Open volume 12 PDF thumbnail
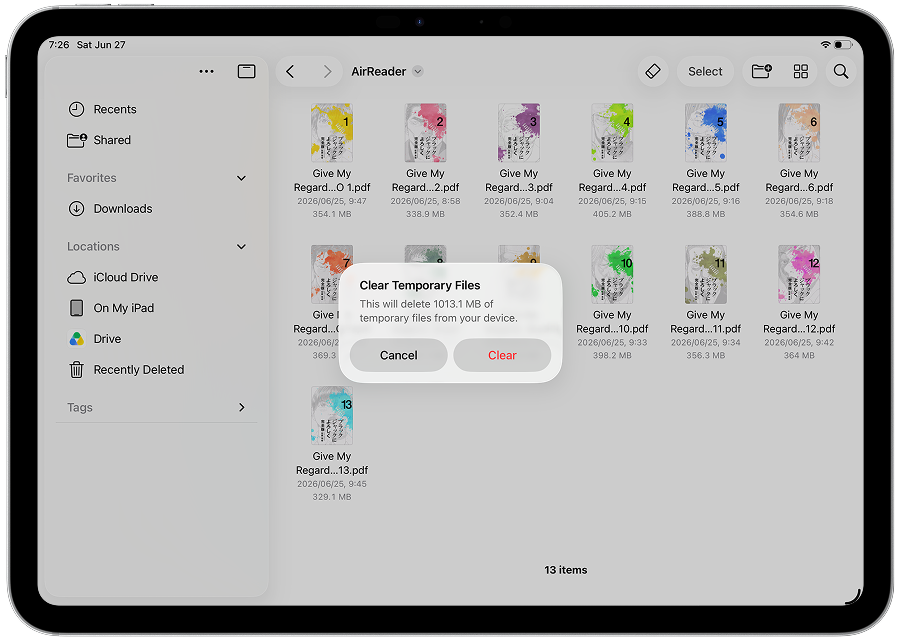The width and height of the screenshot is (902, 642). [799, 274]
